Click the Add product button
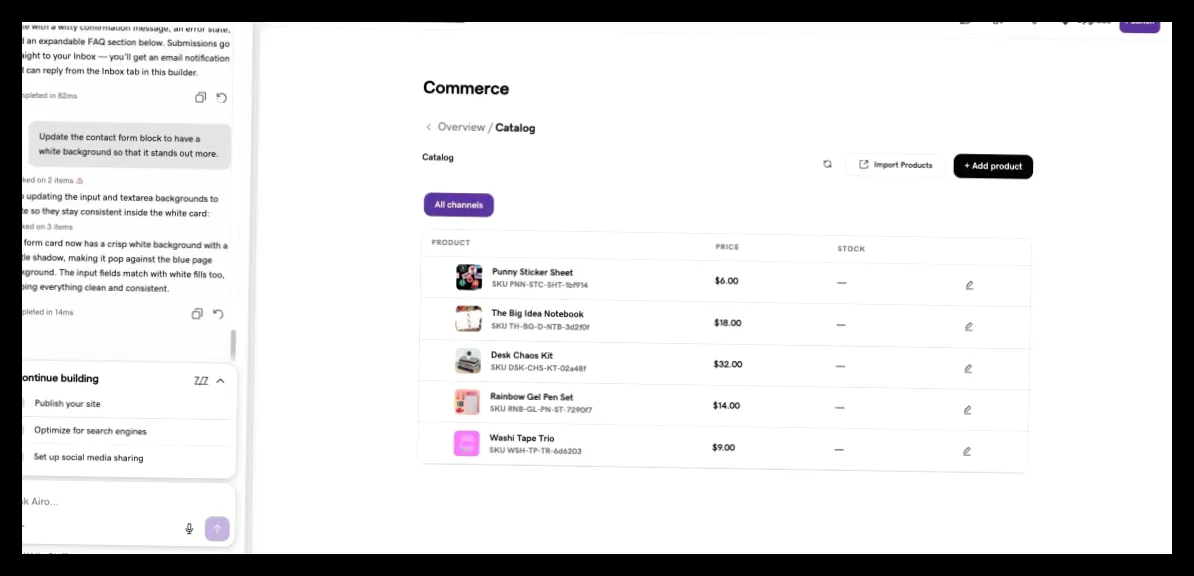This screenshot has height=576, width=1194. (x=993, y=166)
